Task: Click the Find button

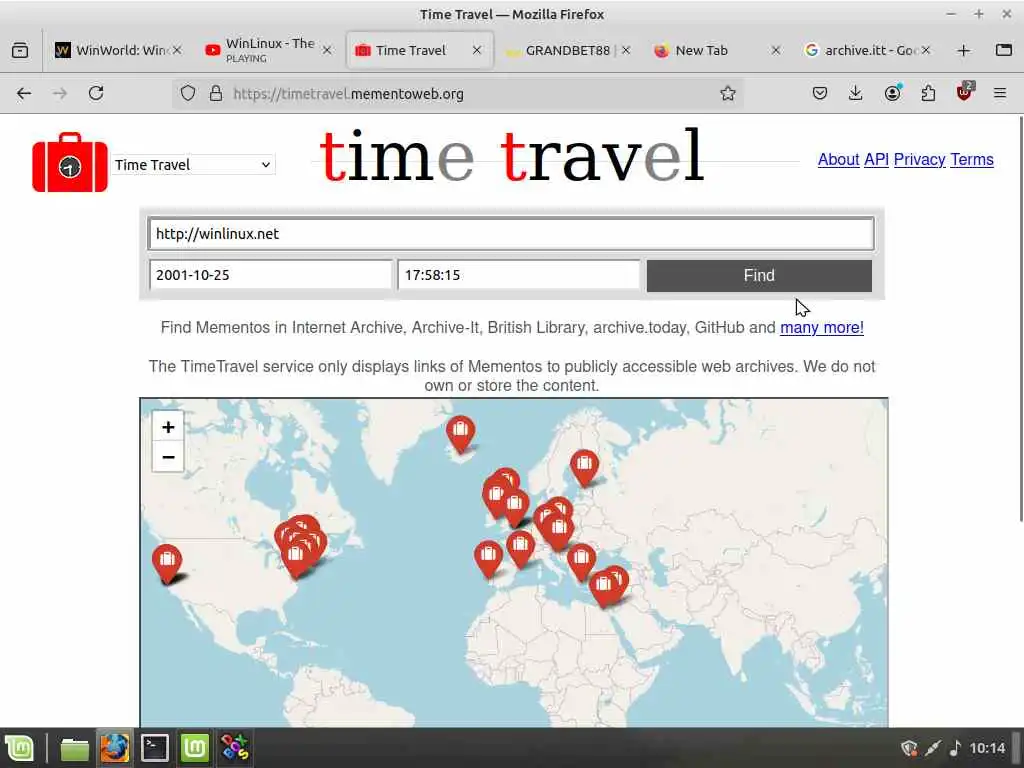Action: coord(759,276)
